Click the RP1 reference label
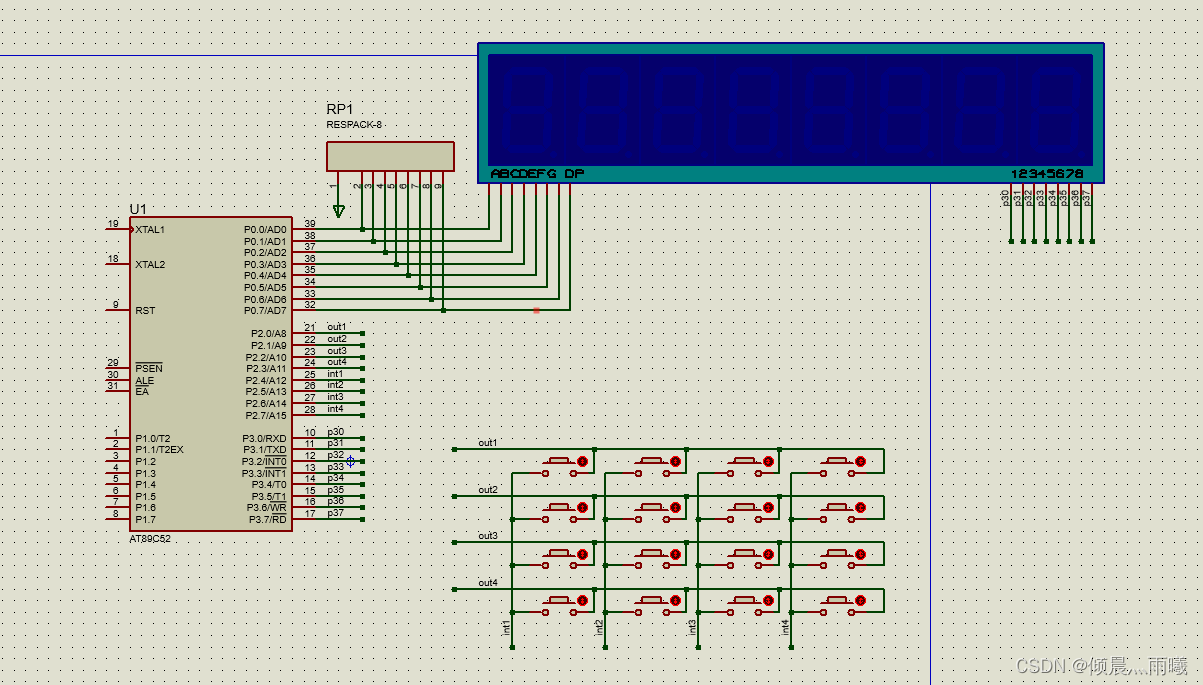Viewport: 1203px width, 685px height. click(x=340, y=109)
